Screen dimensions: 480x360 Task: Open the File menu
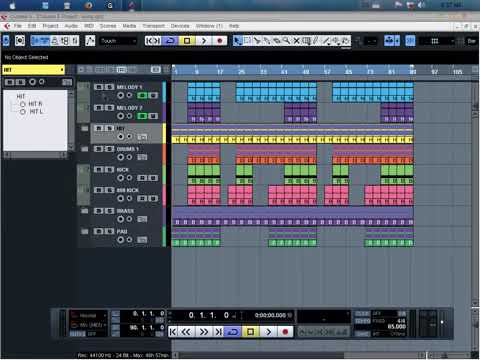tap(17, 26)
